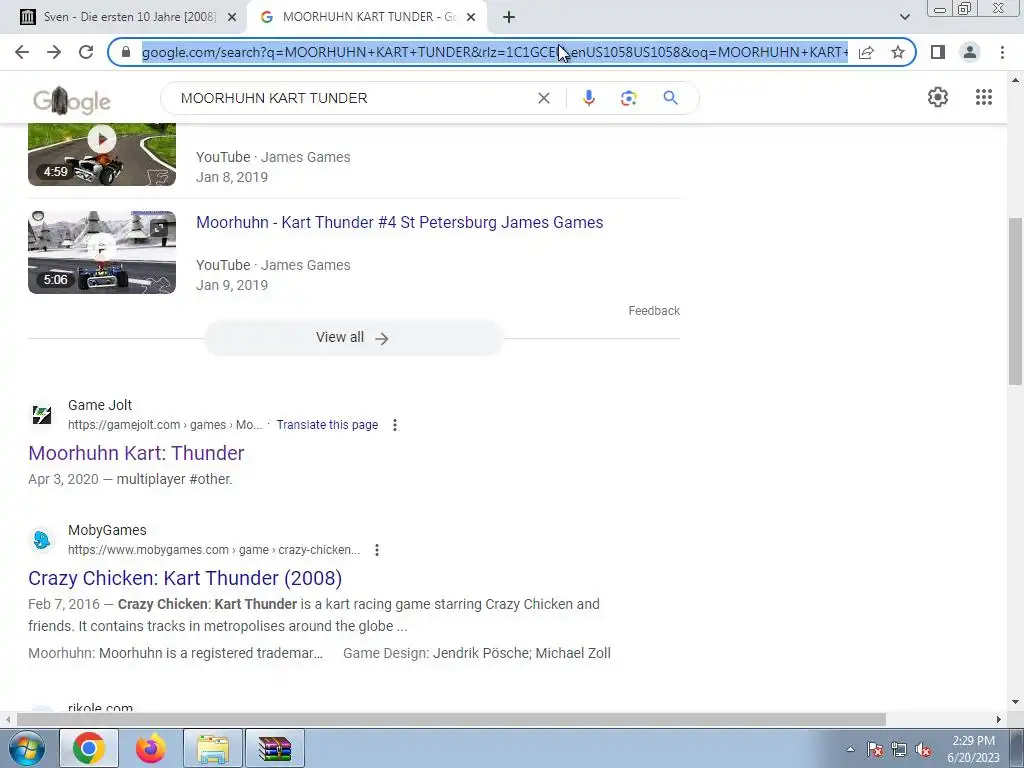Open Moorhuhn Kart: Thunder Game Jolt result

point(136,453)
